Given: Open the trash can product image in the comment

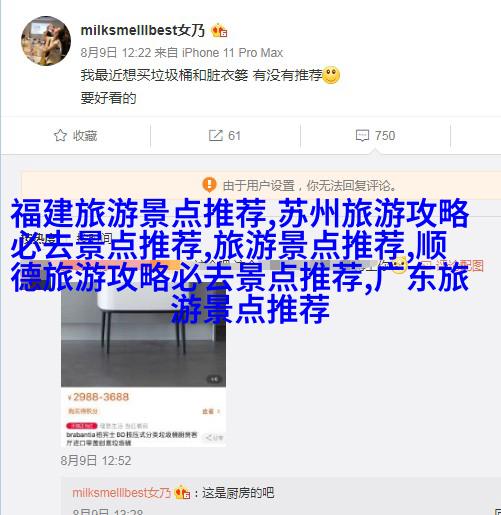Looking at the screenshot, I should coord(143,333).
